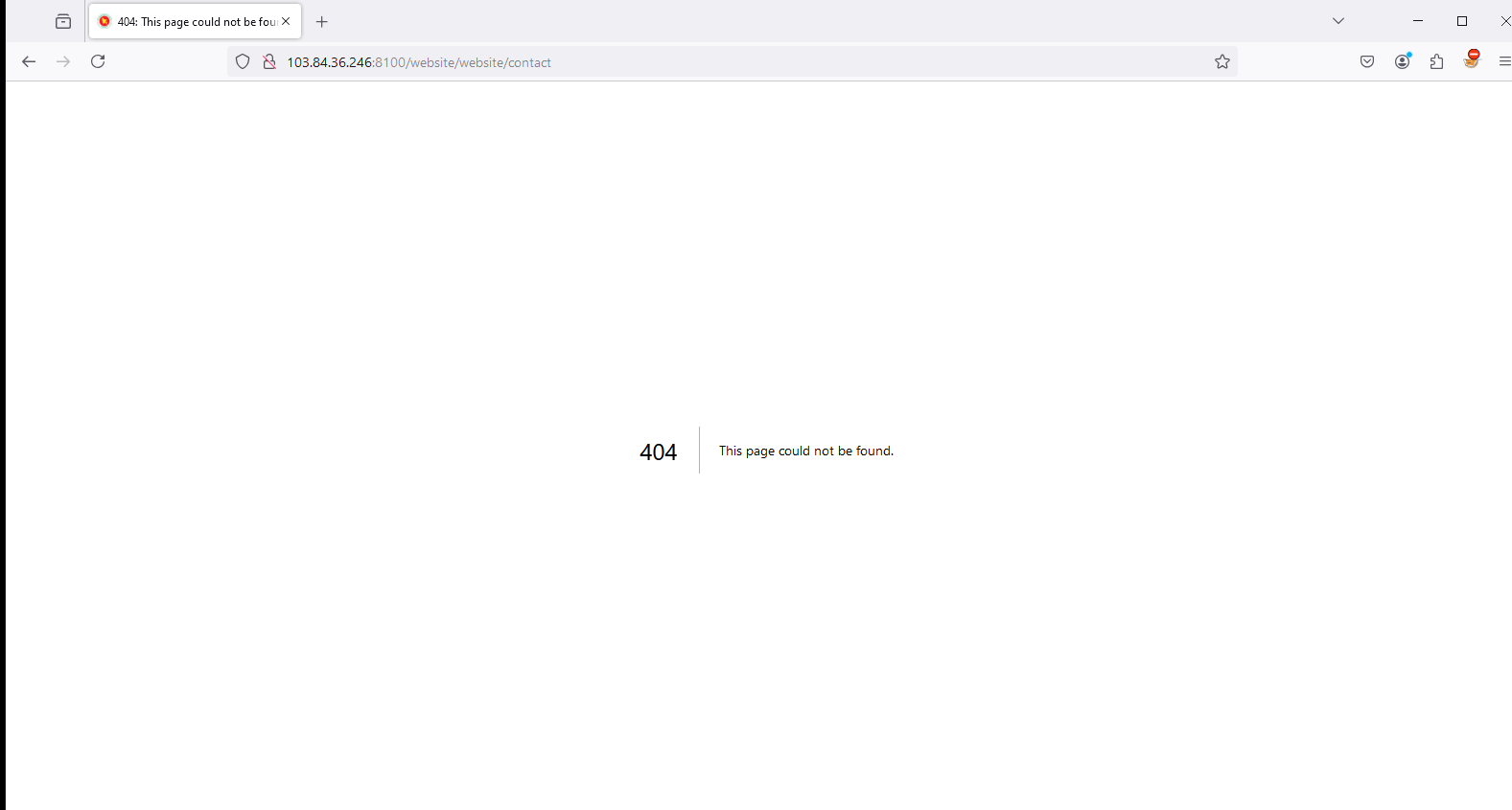Image resolution: width=1512 pixels, height=810 pixels.
Task: Minimize the Firefox window
Action: (x=1418, y=20)
